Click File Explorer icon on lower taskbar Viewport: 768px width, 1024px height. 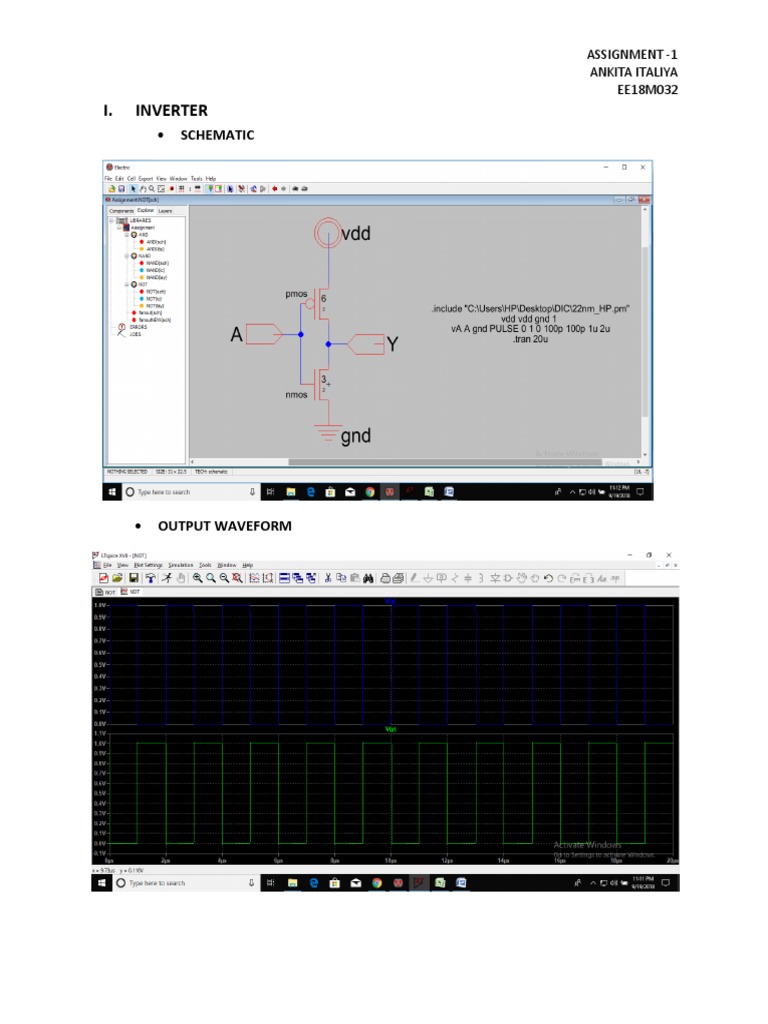coord(293,883)
